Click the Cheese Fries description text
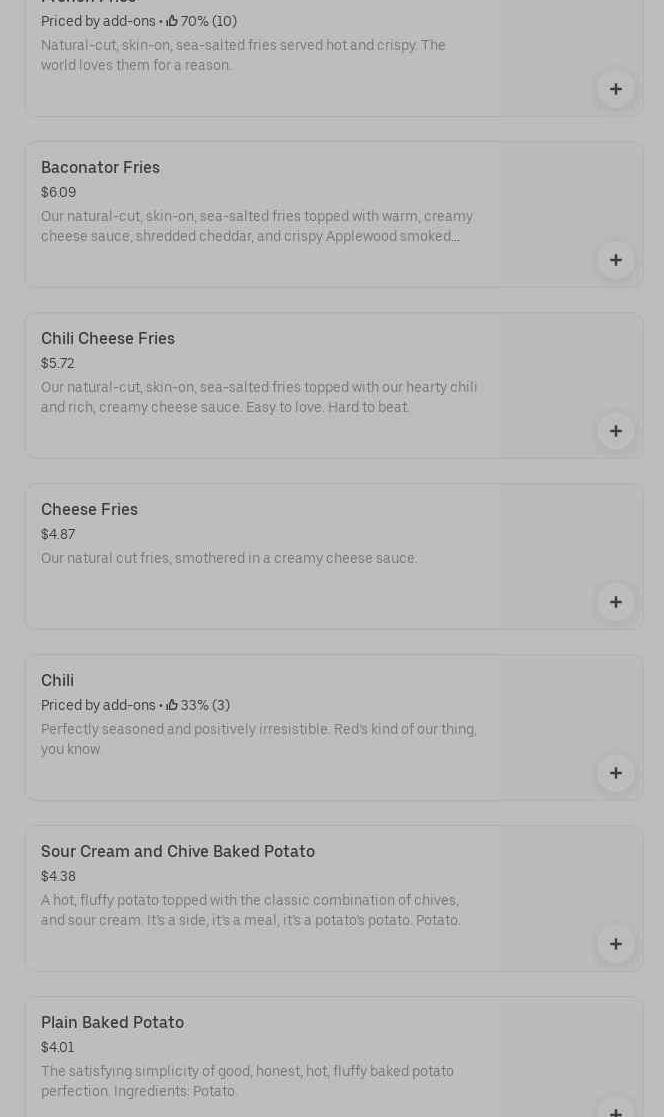 (229, 559)
